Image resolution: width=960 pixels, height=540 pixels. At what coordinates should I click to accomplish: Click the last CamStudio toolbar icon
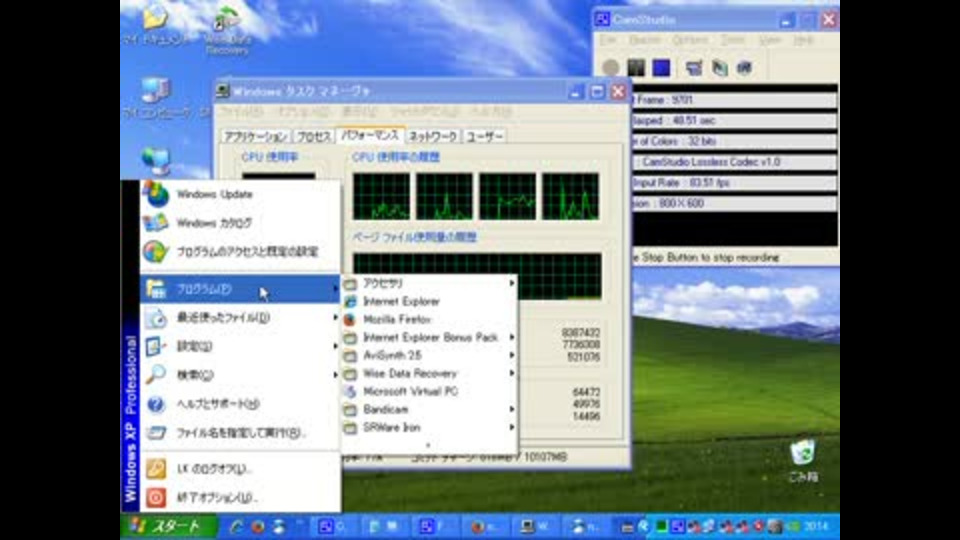point(744,67)
